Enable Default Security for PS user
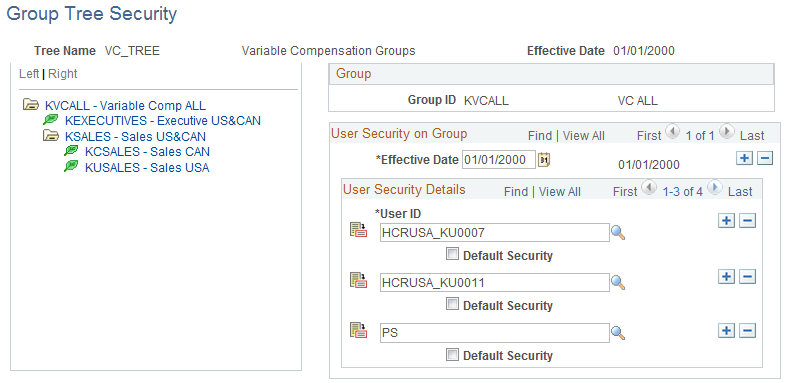785x383 pixels. point(452,355)
